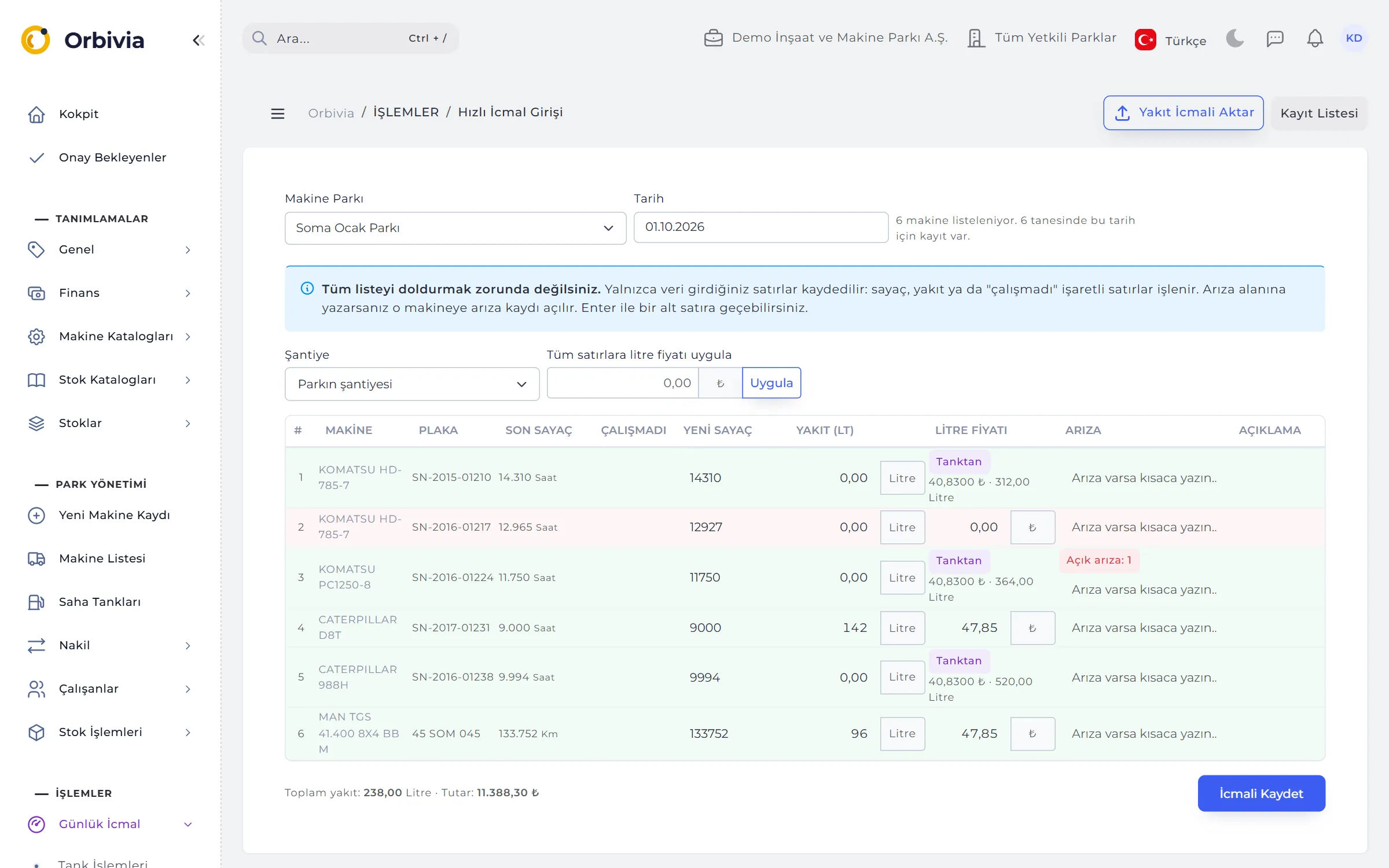
Task: Open notifications via the bell icon
Action: coord(1314,38)
